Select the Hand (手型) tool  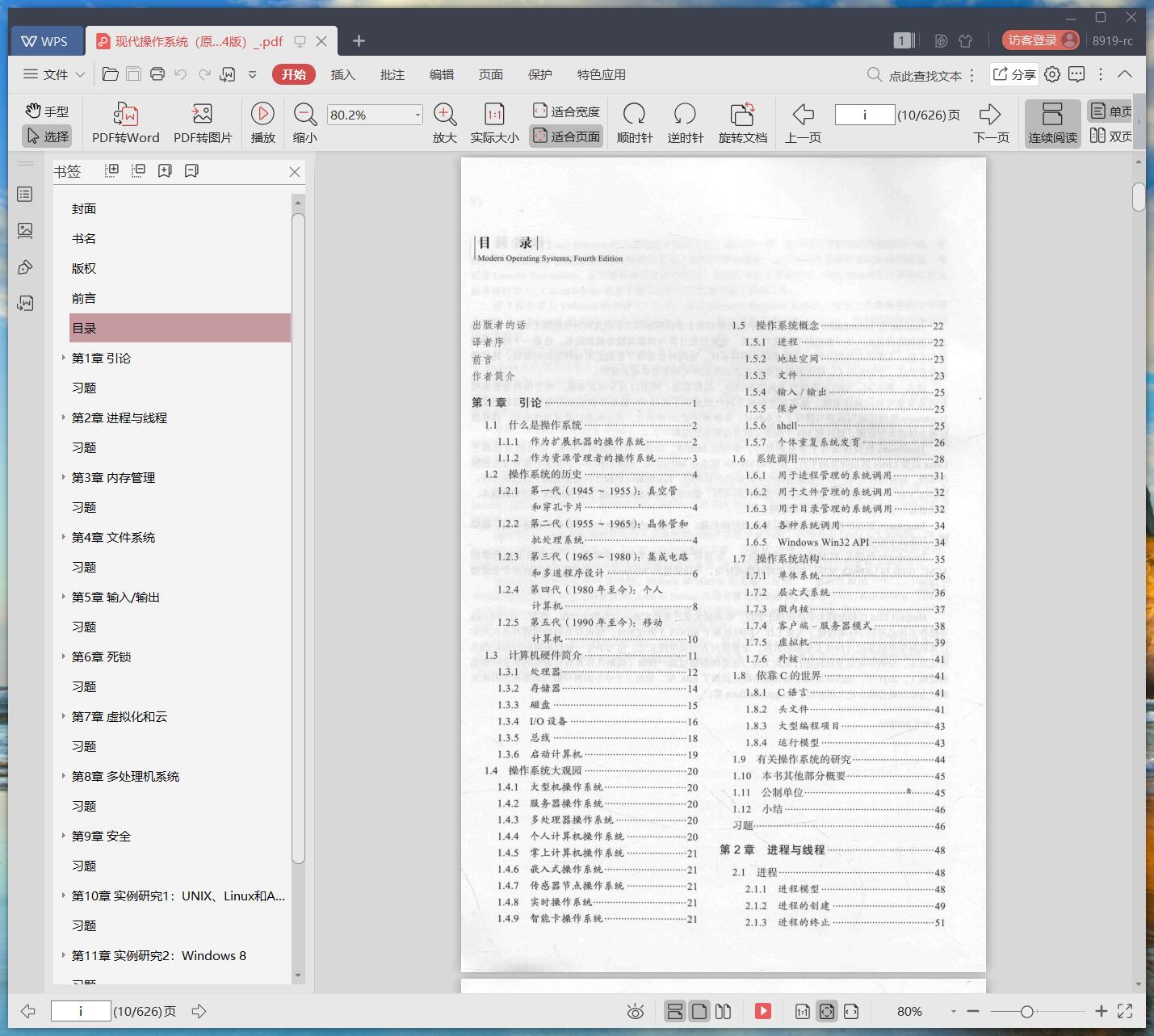(47, 111)
